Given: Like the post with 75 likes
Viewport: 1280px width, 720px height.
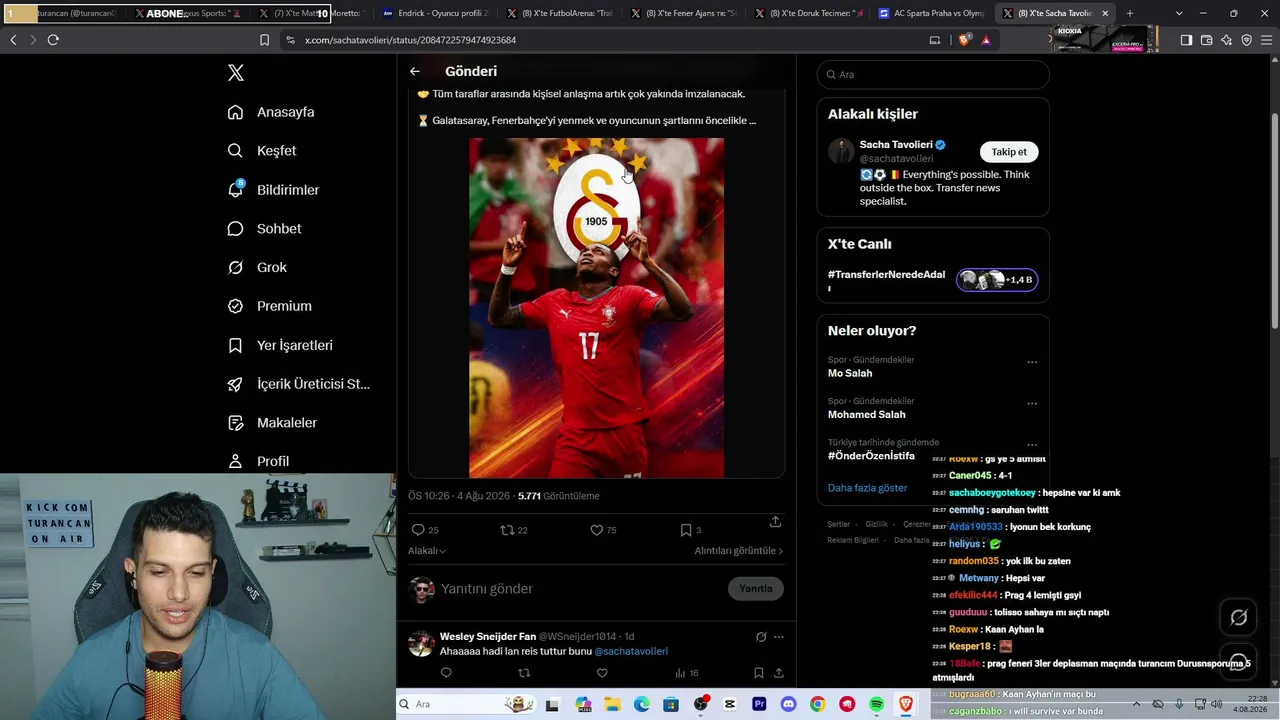Looking at the screenshot, I should click(x=603, y=530).
